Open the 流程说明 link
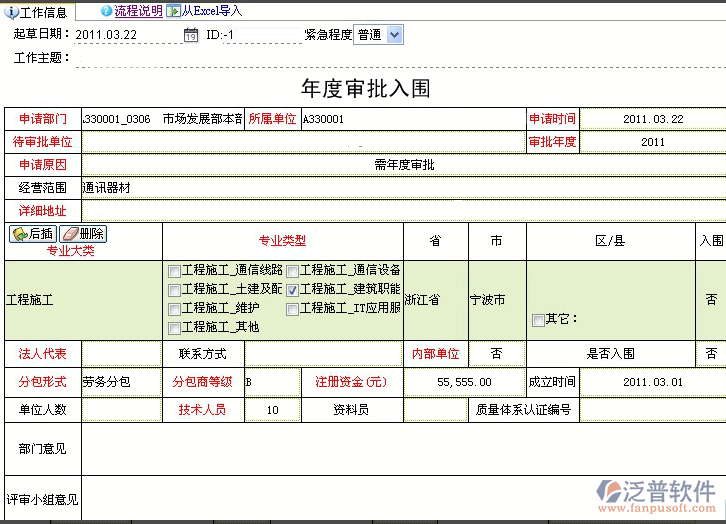Image resolution: width=726 pixels, height=524 pixels. coord(138,11)
